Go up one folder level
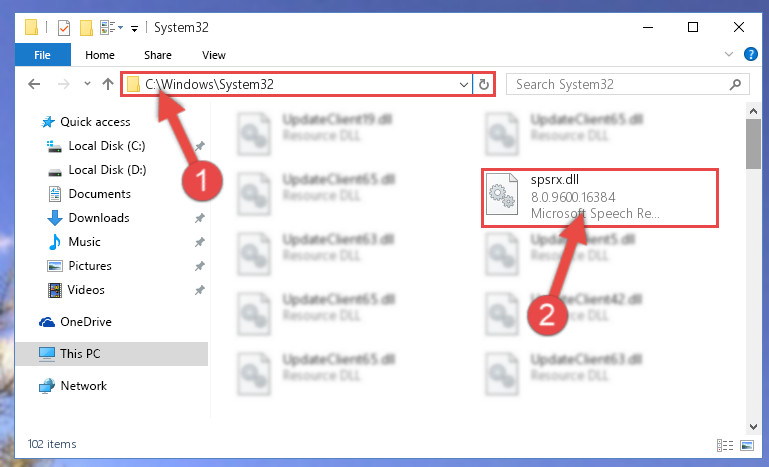Viewport: 769px width, 467px height. coord(108,84)
